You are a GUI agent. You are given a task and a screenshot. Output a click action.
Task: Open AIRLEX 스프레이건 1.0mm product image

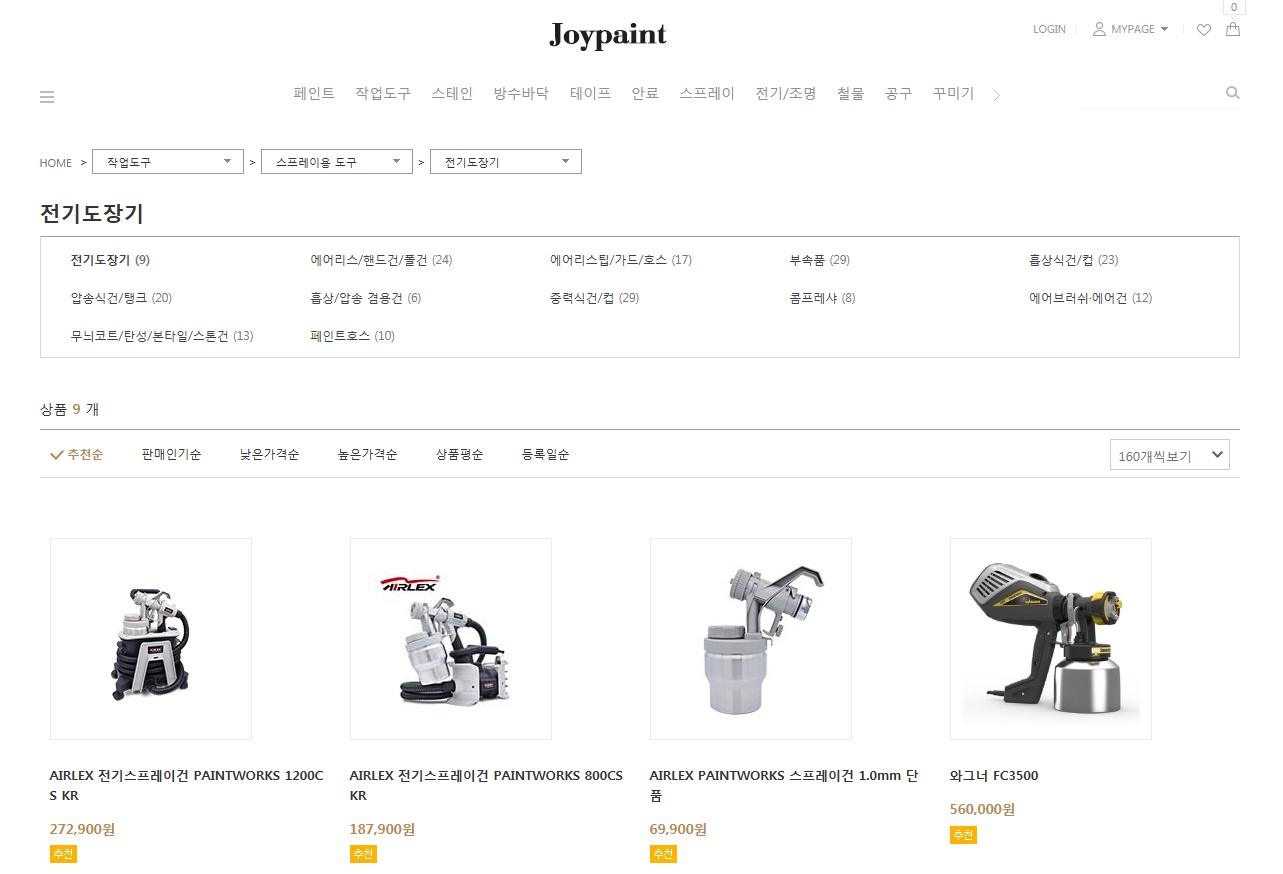(751, 639)
